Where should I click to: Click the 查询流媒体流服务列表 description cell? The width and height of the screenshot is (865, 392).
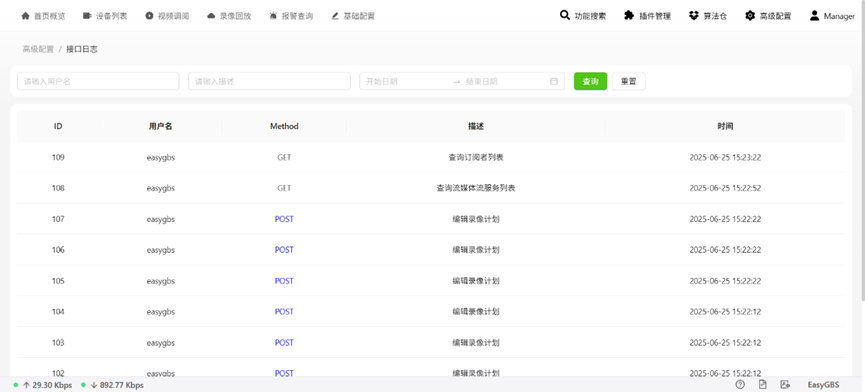476,188
